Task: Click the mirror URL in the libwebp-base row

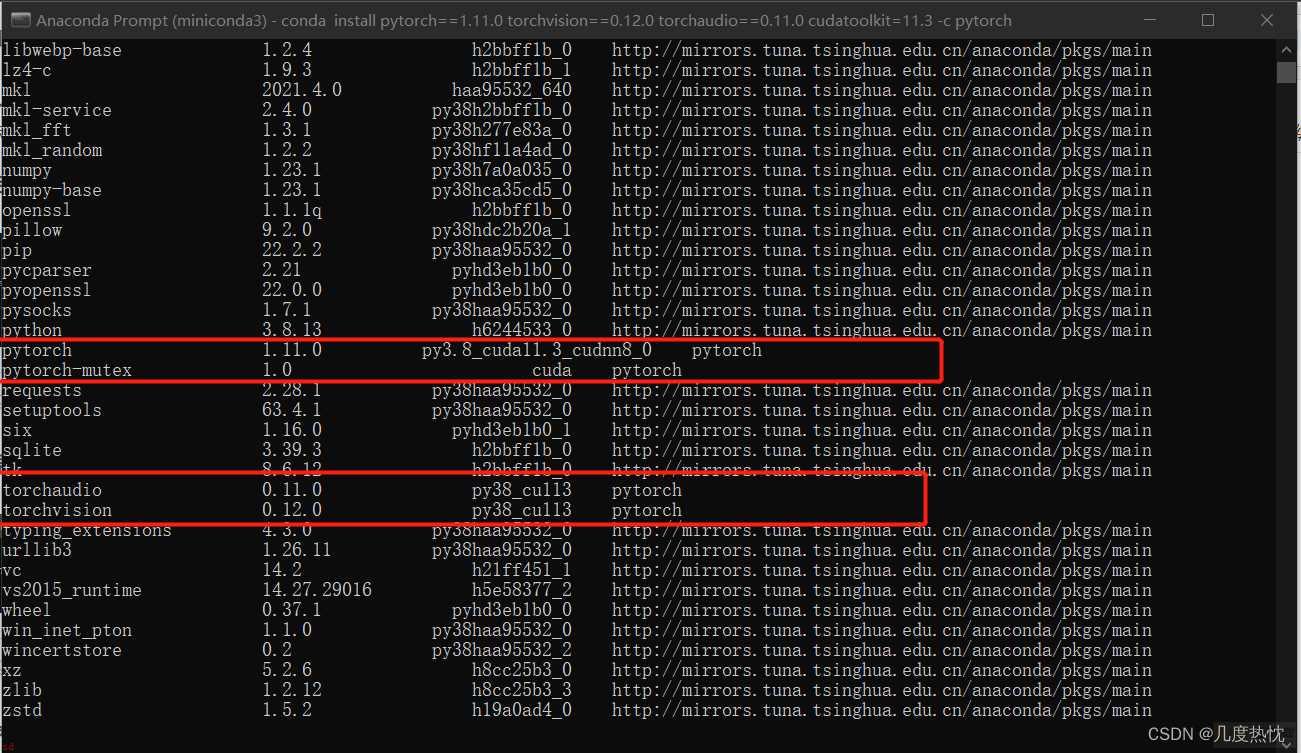Action: (882, 50)
